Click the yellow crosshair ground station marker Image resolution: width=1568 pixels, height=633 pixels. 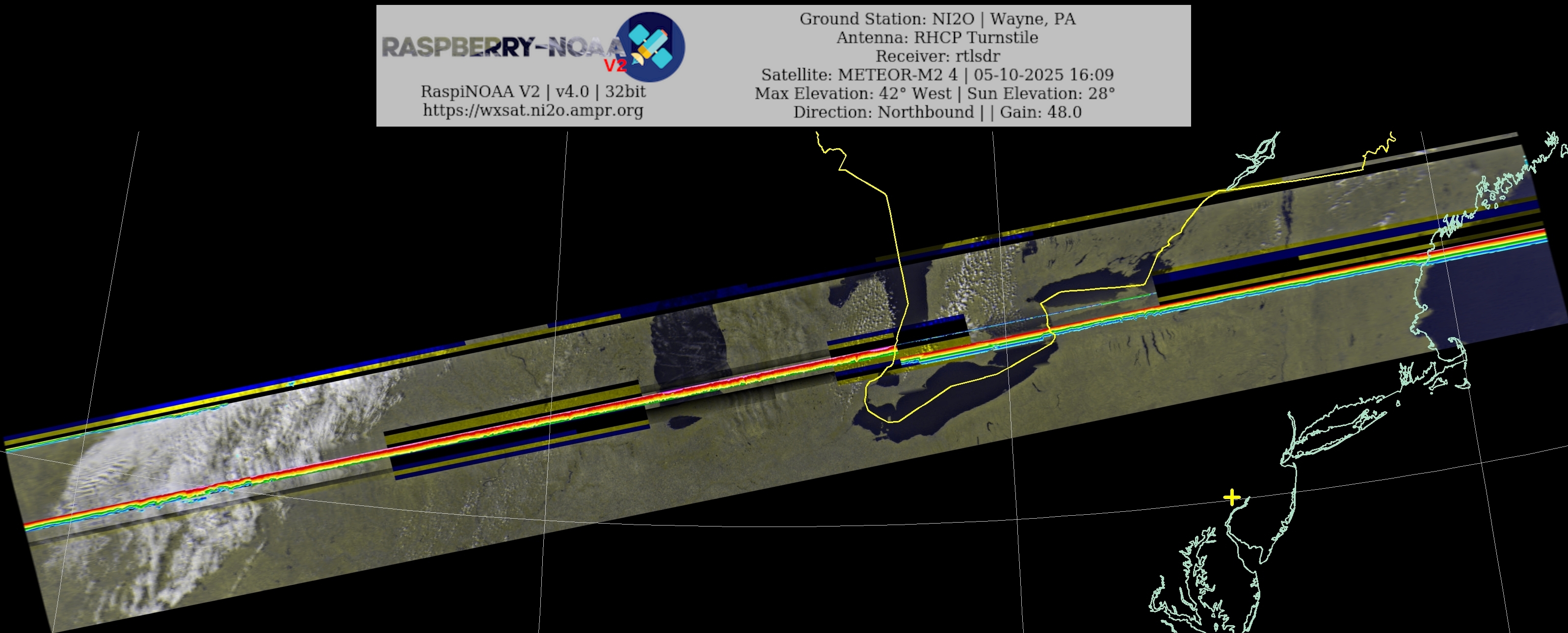pyautogui.click(x=1231, y=497)
